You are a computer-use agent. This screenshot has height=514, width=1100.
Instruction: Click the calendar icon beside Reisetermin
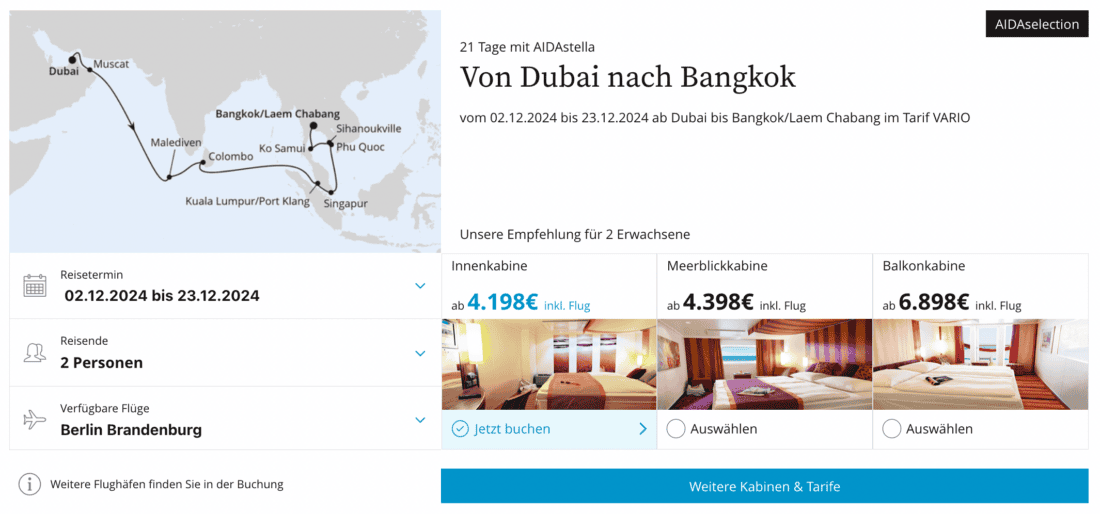coord(35,286)
